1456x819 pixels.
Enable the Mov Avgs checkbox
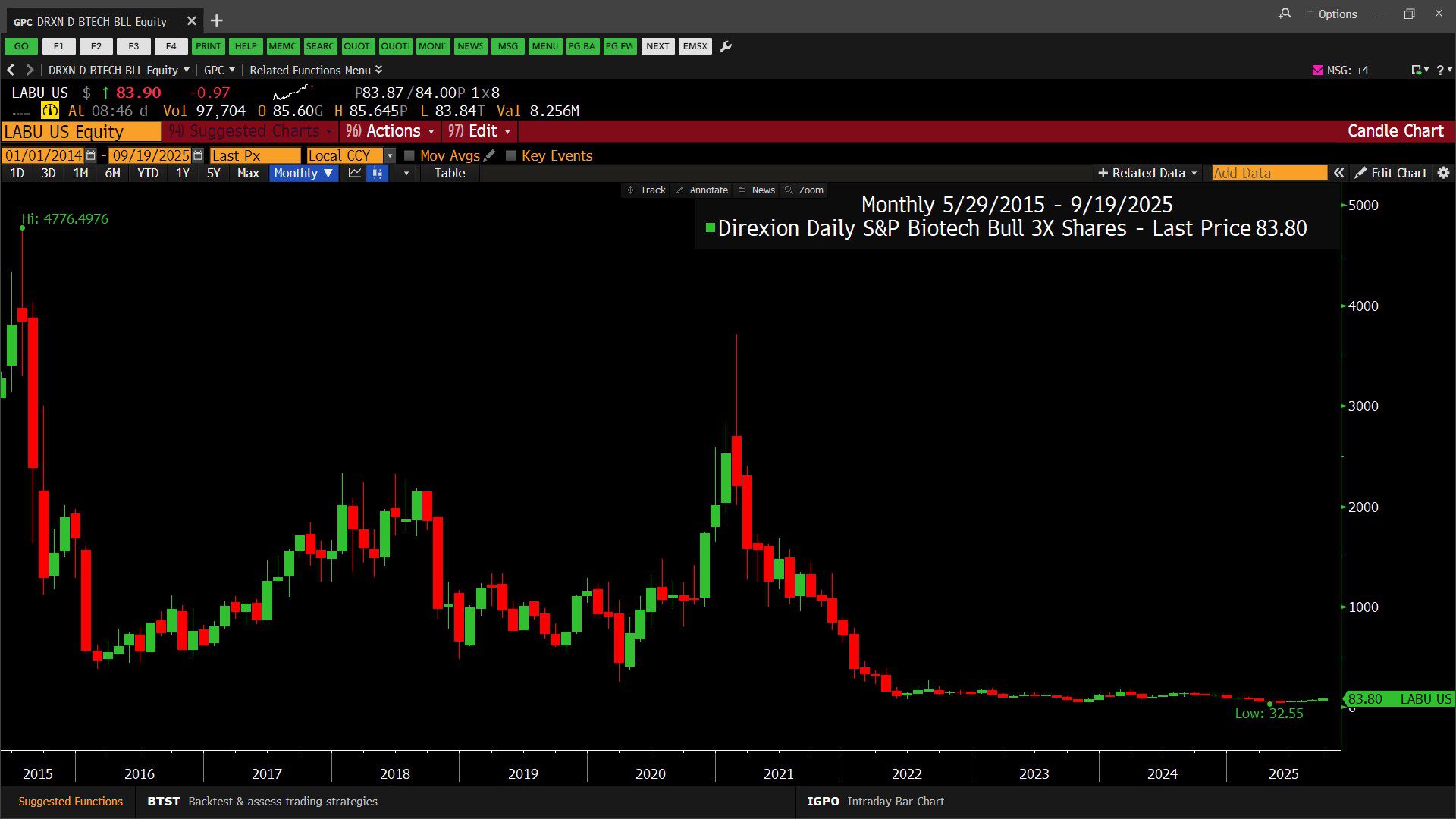click(409, 155)
